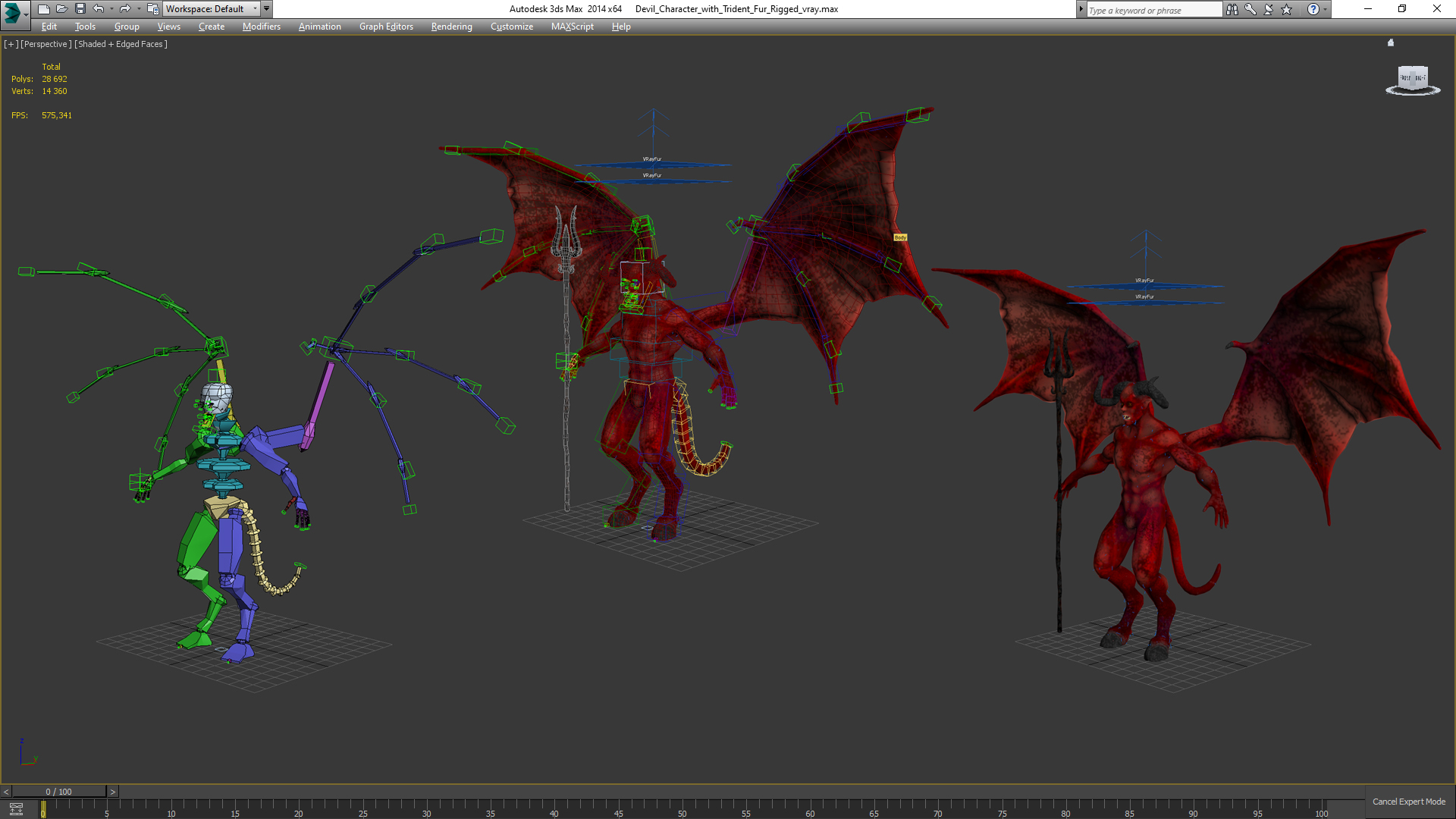Click the previous frame arrow button
Screen dimensions: 1456x819
[6, 792]
